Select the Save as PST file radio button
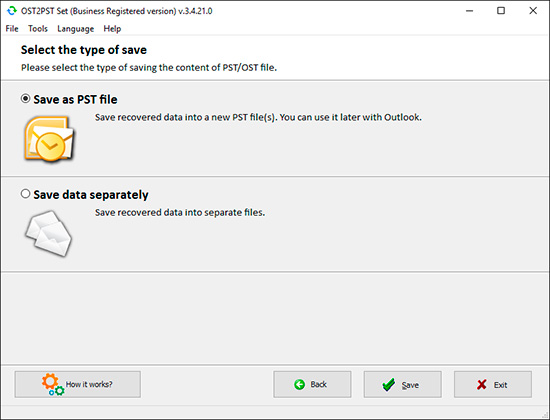This screenshot has height=420, width=550. (25, 99)
